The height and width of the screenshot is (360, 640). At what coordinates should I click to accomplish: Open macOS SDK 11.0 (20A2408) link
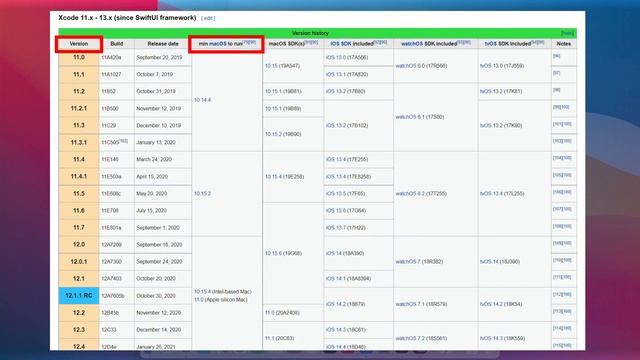tap(282, 313)
